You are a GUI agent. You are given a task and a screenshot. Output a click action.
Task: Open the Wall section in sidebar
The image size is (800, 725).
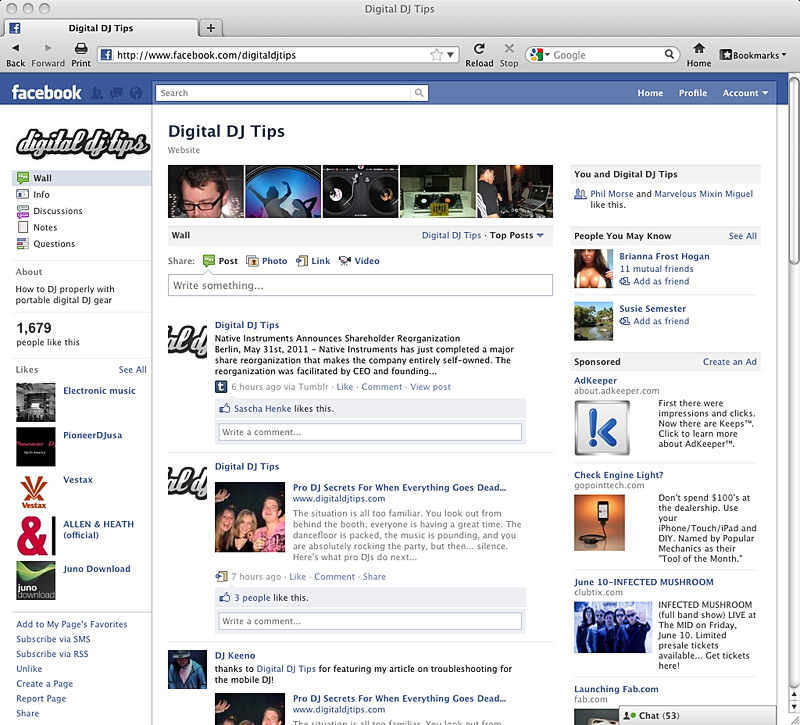82,178
